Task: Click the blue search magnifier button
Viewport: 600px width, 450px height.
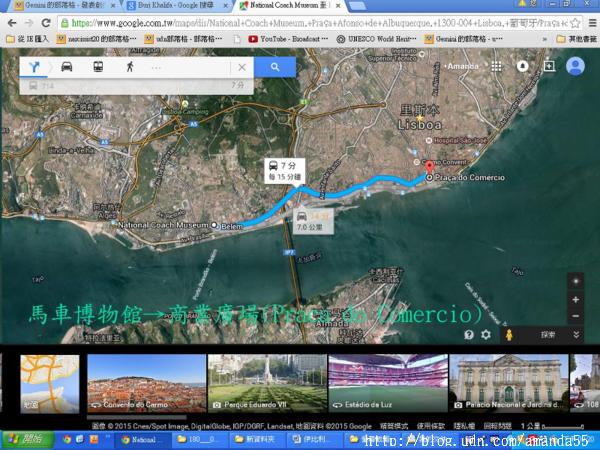Action: [x=274, y=67]
